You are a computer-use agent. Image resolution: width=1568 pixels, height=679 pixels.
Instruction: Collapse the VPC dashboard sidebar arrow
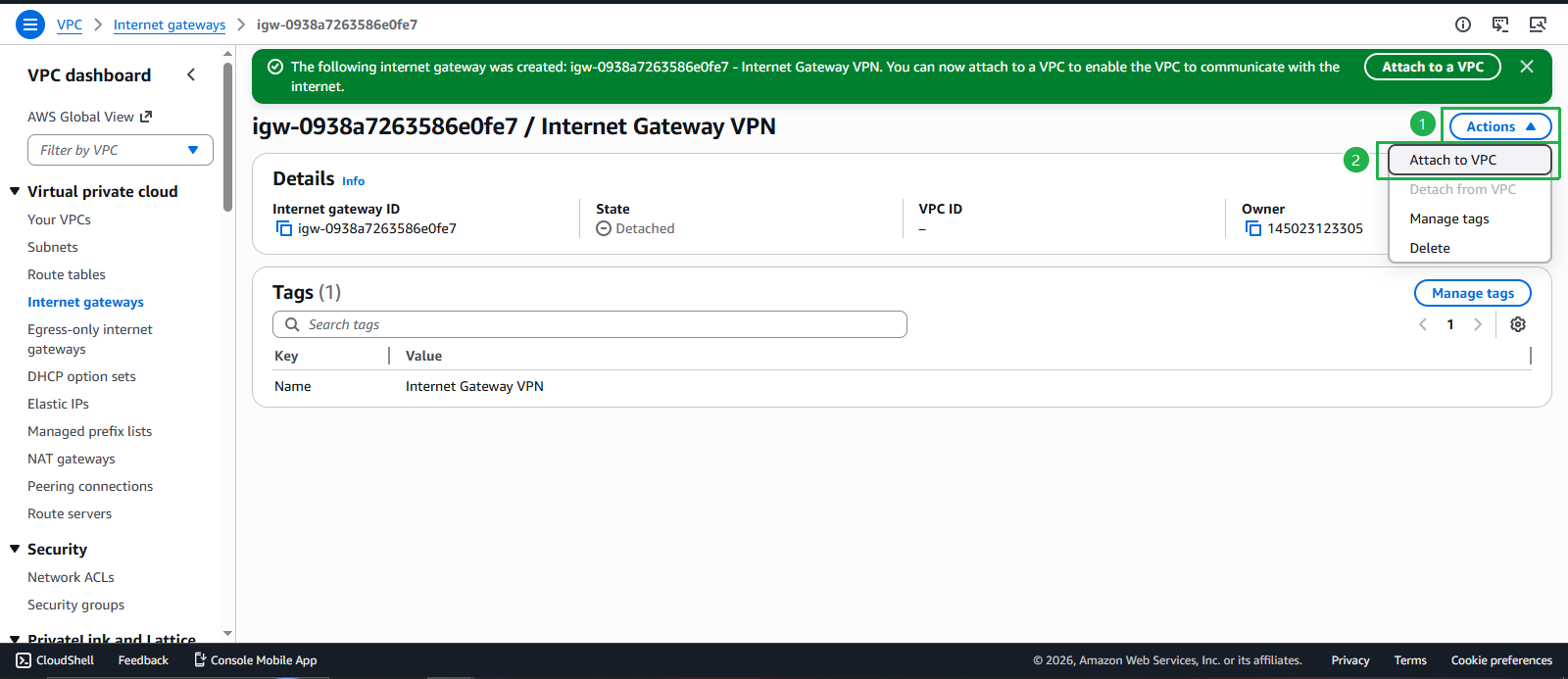coord(191,74)
